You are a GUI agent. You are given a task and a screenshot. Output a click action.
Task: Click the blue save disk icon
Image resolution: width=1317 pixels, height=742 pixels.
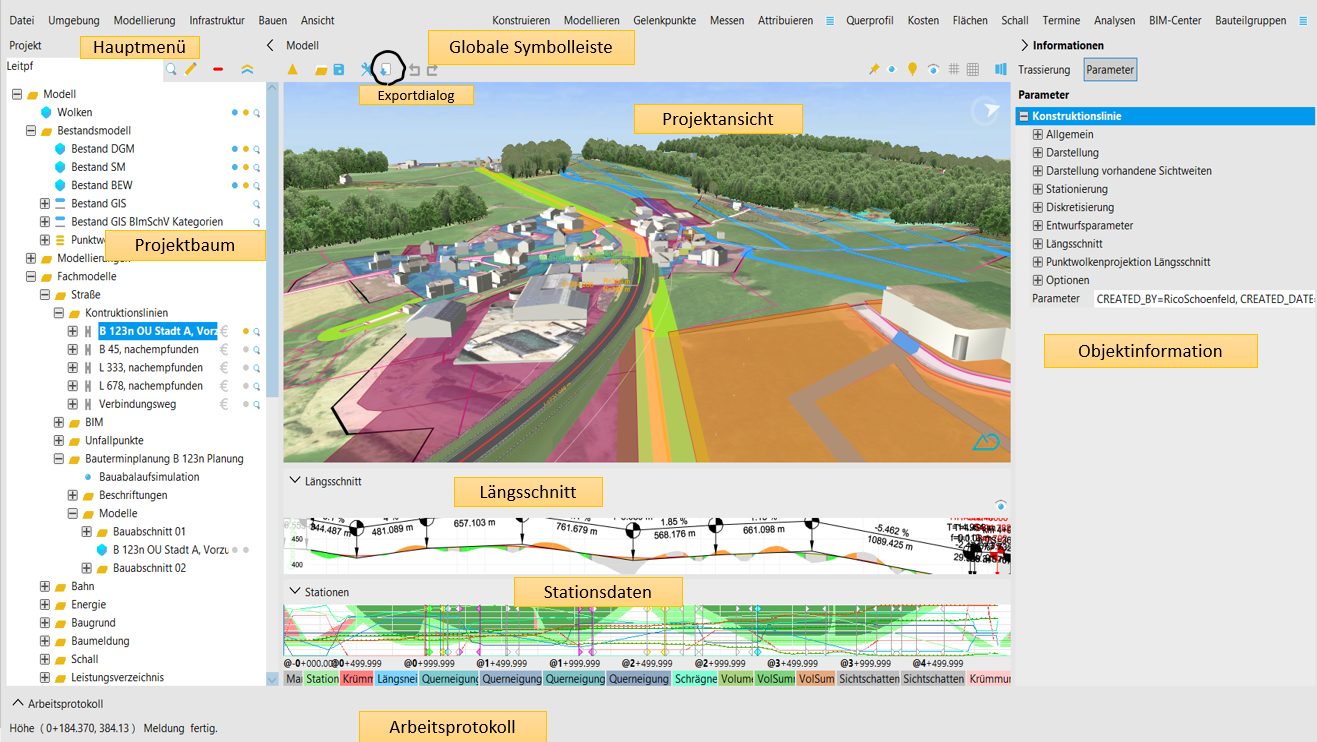[339, 70]
